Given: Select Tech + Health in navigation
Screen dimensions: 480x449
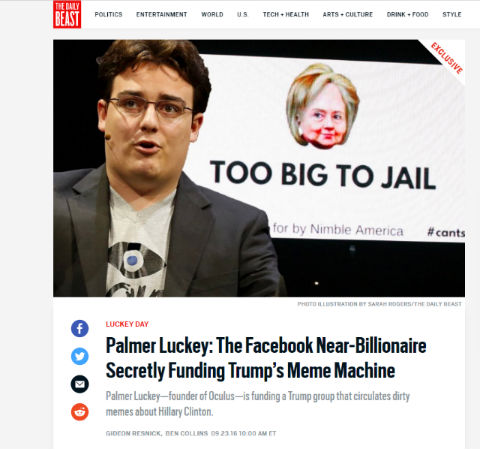Looking at the screenshot, I should click(286, 15).
